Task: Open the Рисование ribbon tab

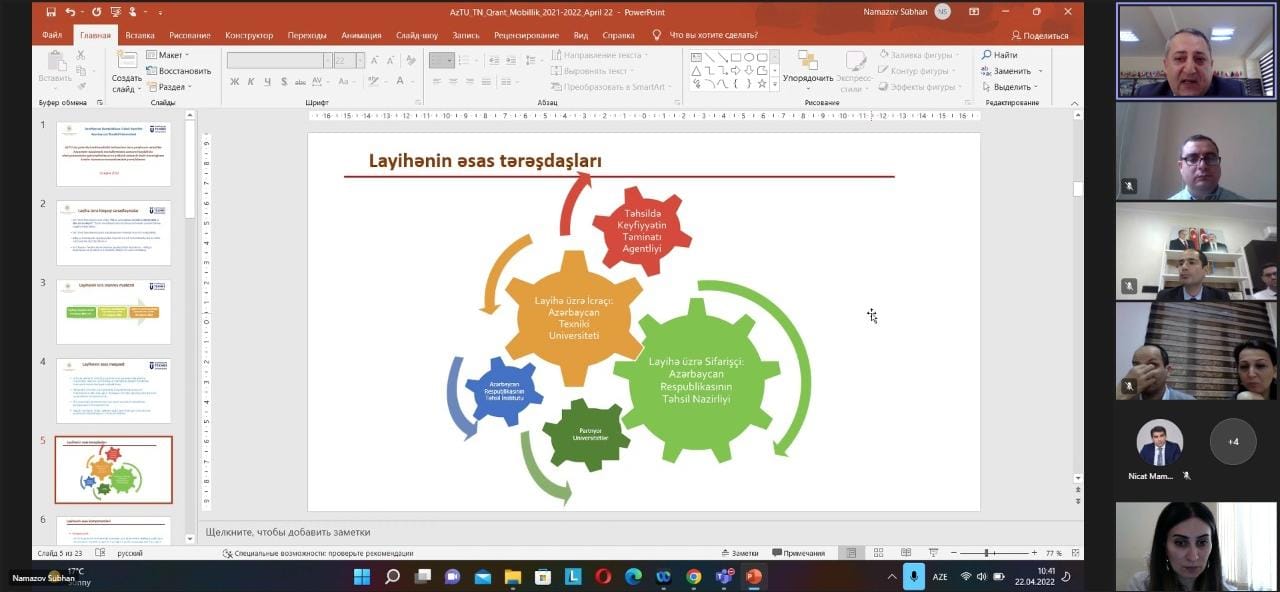Action: [190, 35]
